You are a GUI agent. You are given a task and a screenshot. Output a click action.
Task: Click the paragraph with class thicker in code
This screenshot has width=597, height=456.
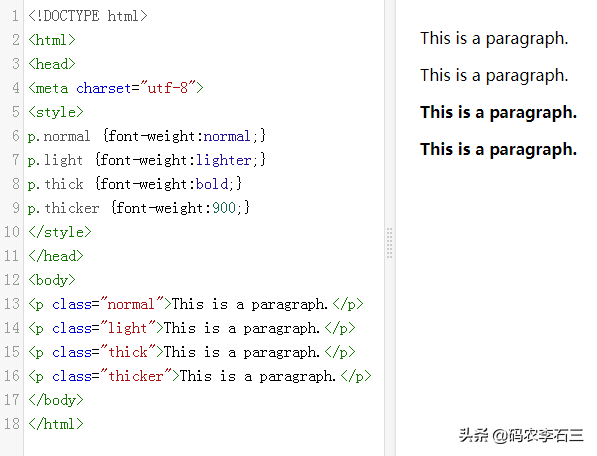pos(200,376)
